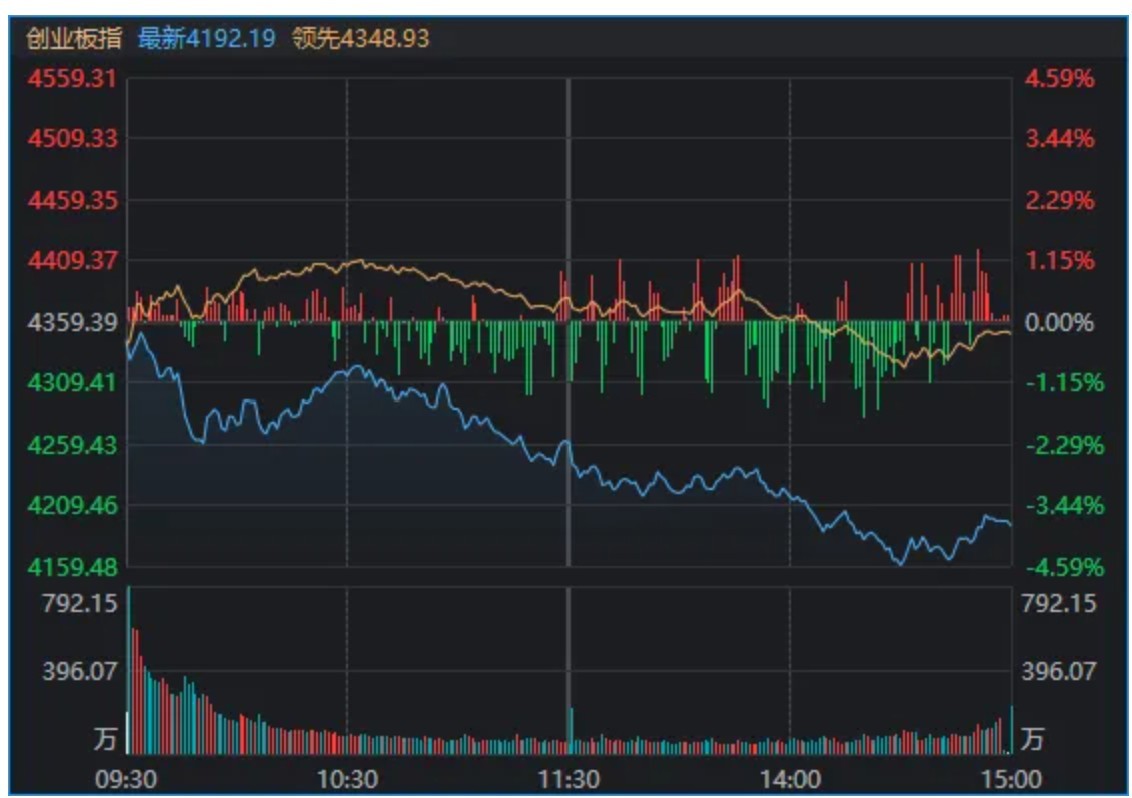
Task: Click the 领先4348.93 leading value label
Action: (x=360, y=38)
